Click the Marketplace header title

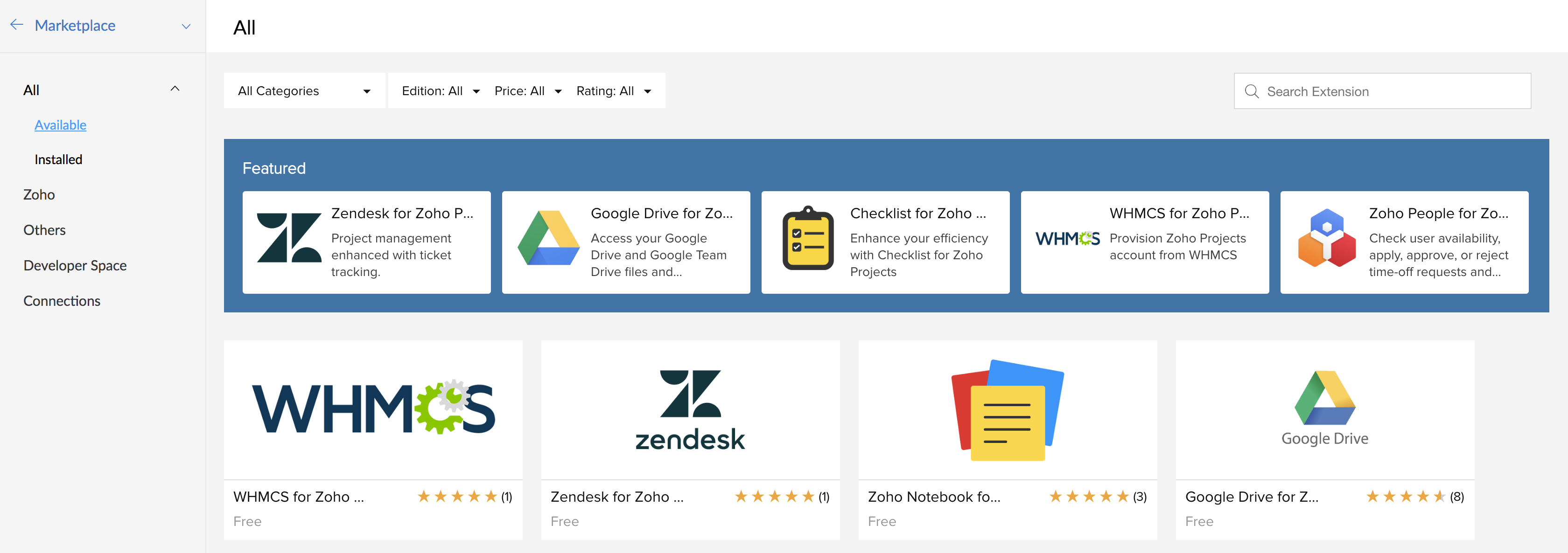pos(75,26)
